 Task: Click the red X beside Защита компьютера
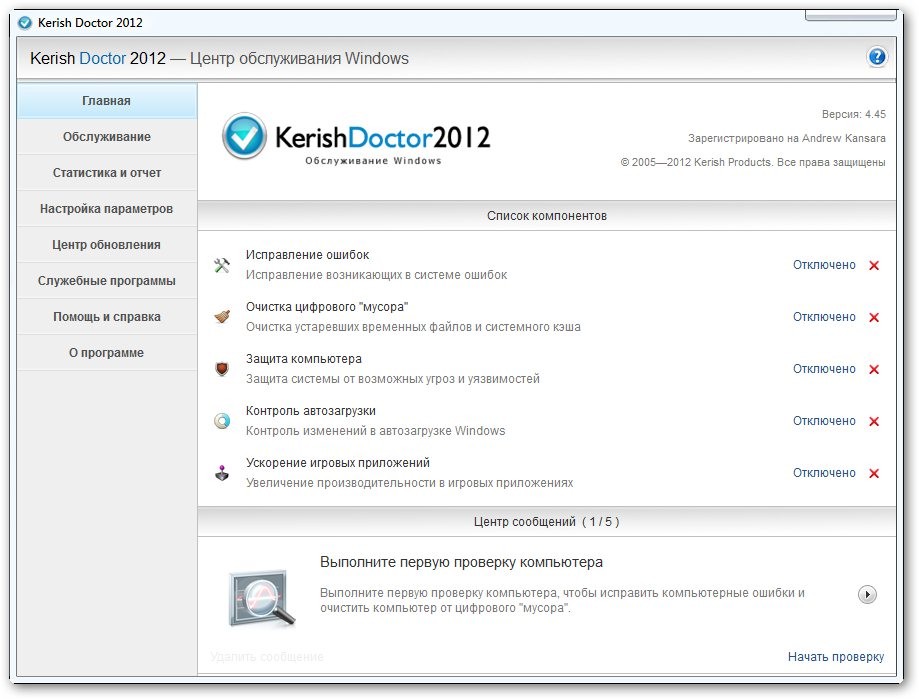pos(874,370)
